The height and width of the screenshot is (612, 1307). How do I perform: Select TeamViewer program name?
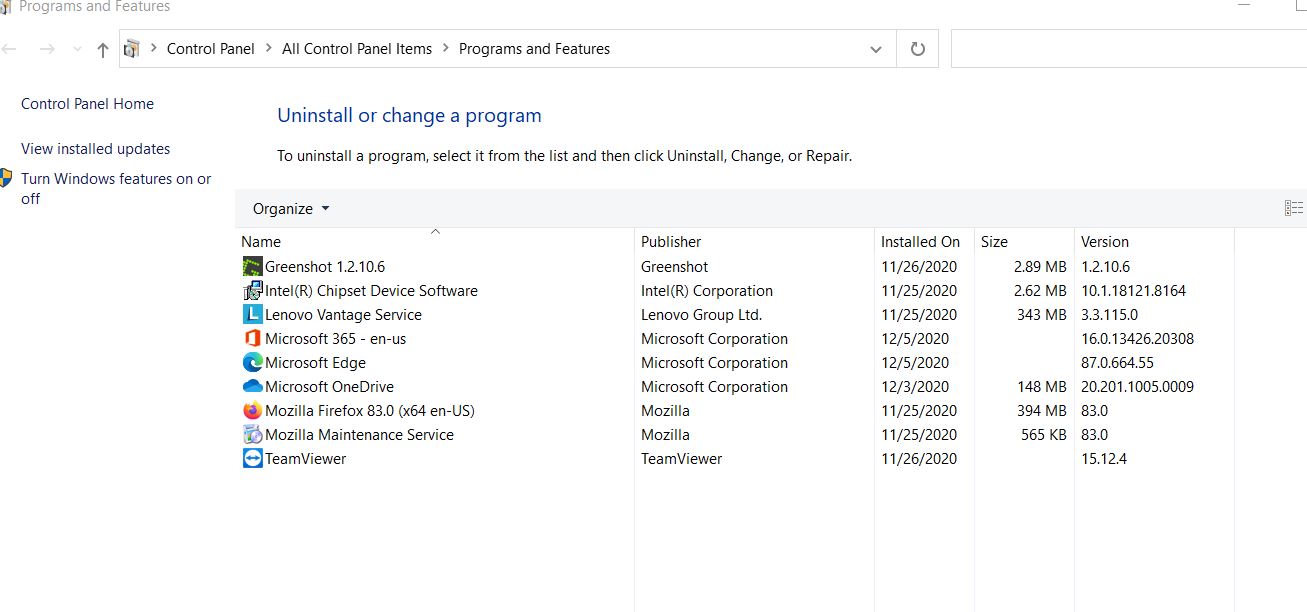(x=305, y=459)
